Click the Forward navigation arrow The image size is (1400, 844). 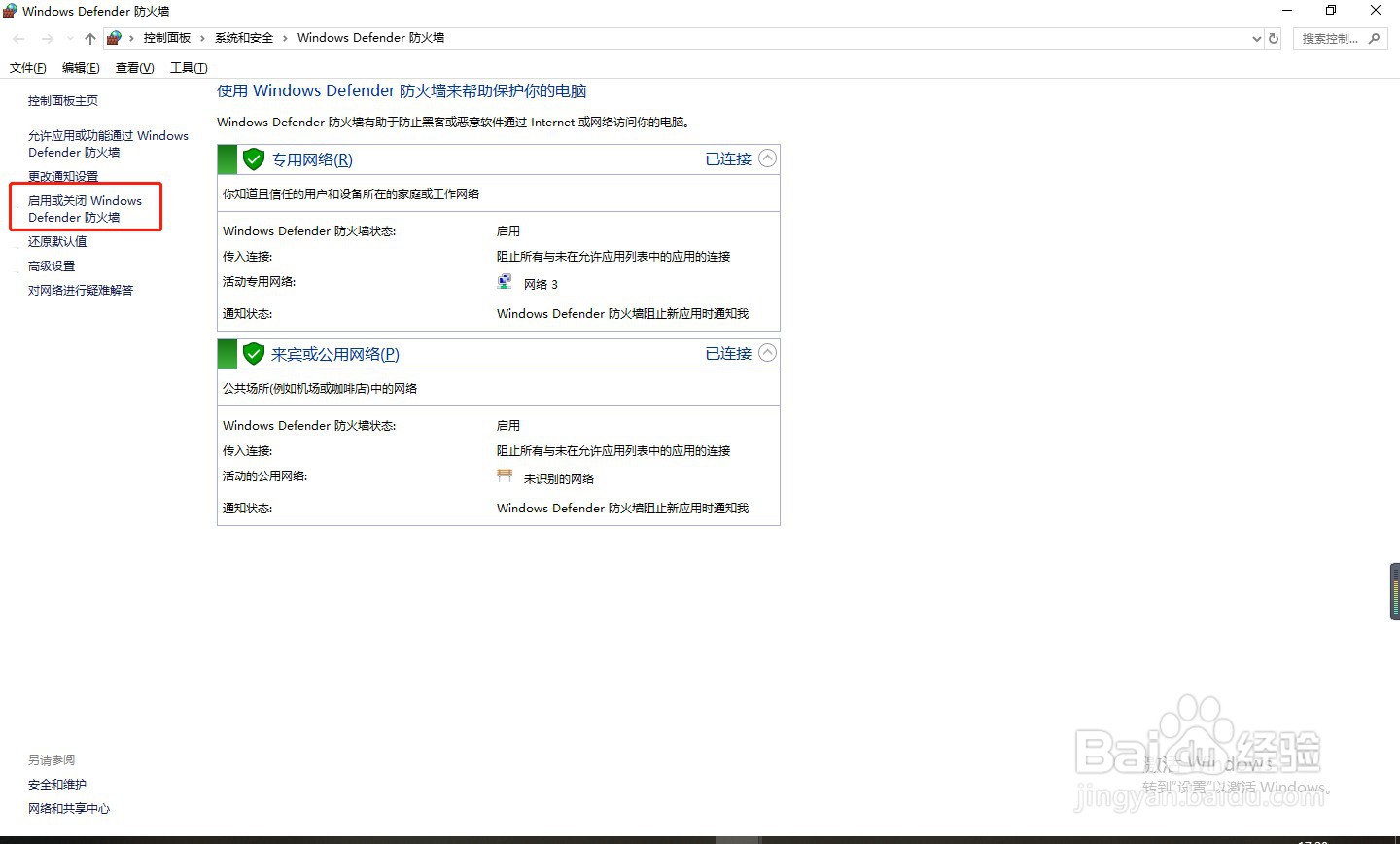pos(47,39)
